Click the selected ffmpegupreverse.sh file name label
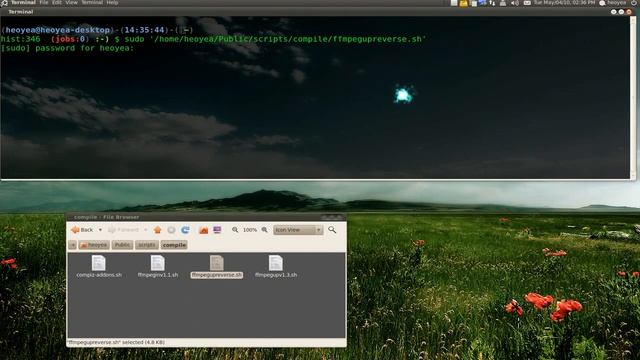The height and width of the screenshot is (360, 640). 217,275
